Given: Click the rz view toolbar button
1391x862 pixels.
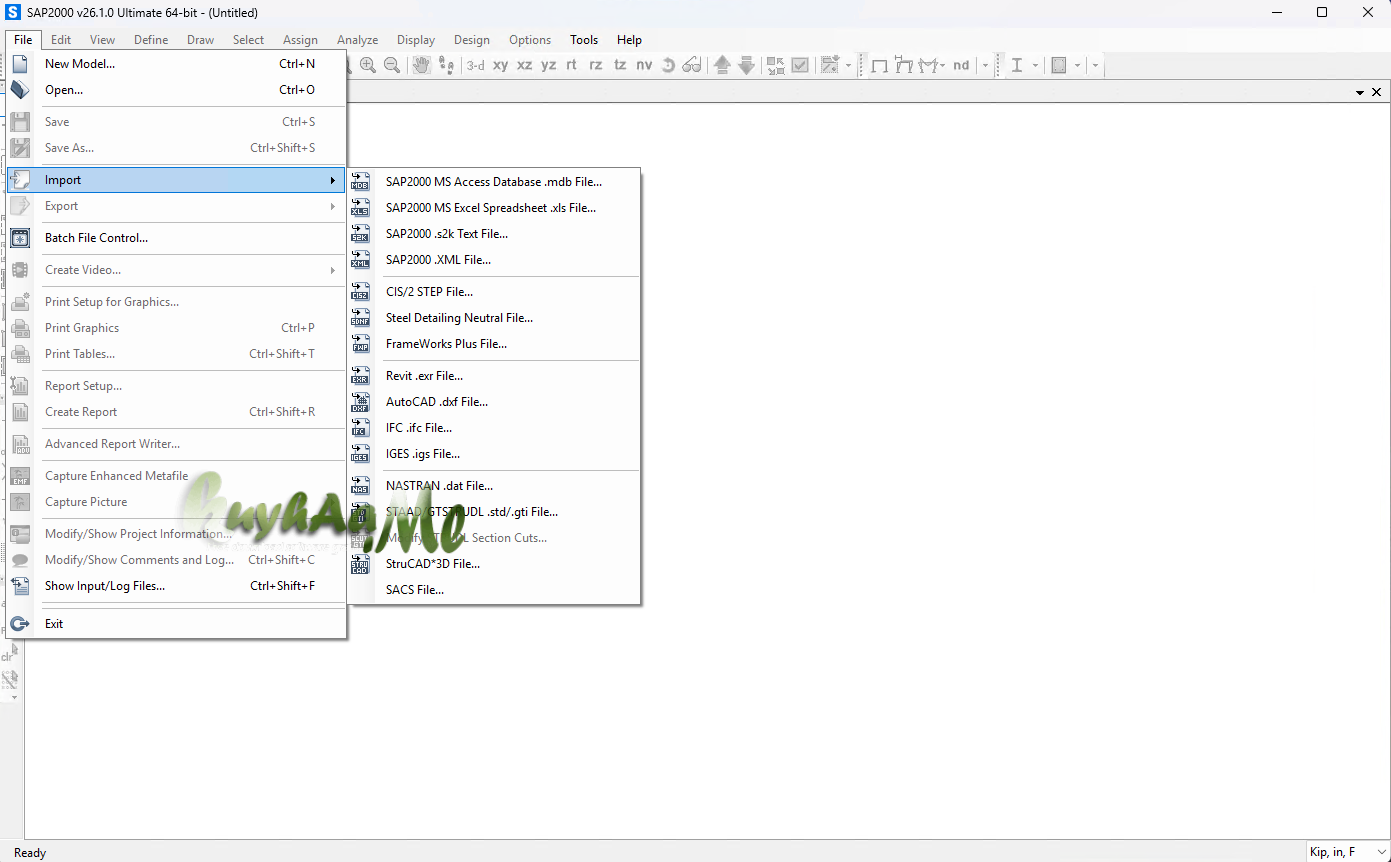Looking at the screenshot, I should click(x=596, y=65).
